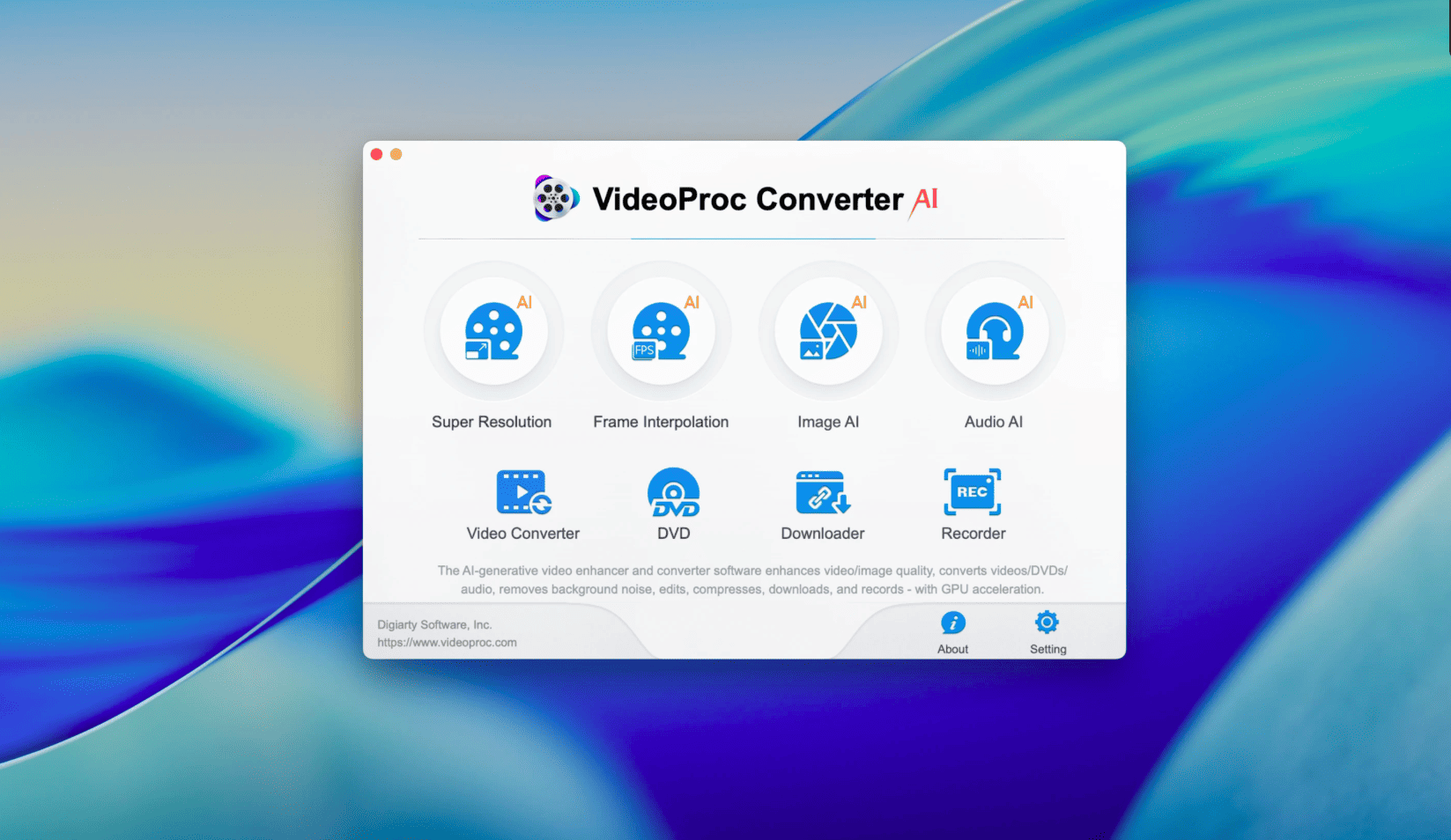The width and height of the screenshot is (1451, 840).
Task: Click the About info icon
Action: 952,623
